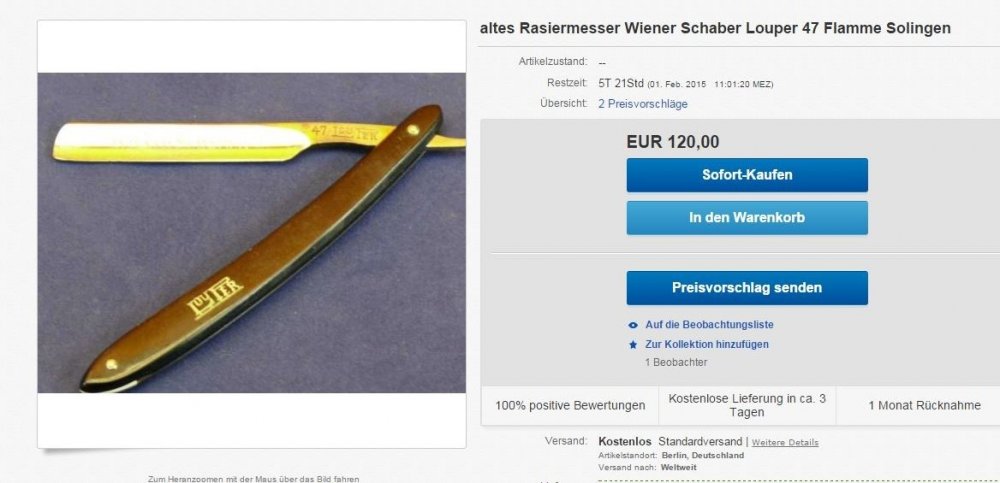Screen dimensions: 1000x483
Task: Add item via In den Warenkorb
Action: click(747, 218)
